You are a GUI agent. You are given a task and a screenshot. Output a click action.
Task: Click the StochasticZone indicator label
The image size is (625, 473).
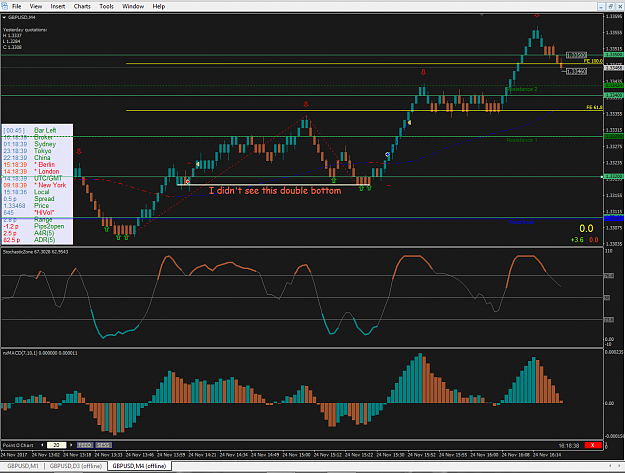pyautogui.click(x=35, y=252)
